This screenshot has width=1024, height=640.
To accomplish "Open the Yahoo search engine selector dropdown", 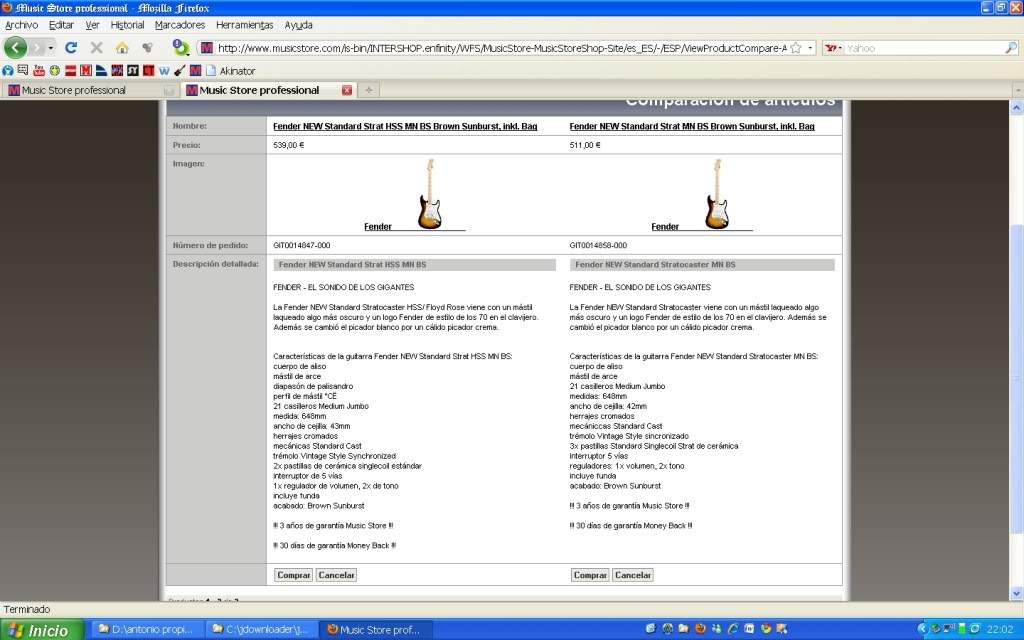I will click(x=833, y=48).
